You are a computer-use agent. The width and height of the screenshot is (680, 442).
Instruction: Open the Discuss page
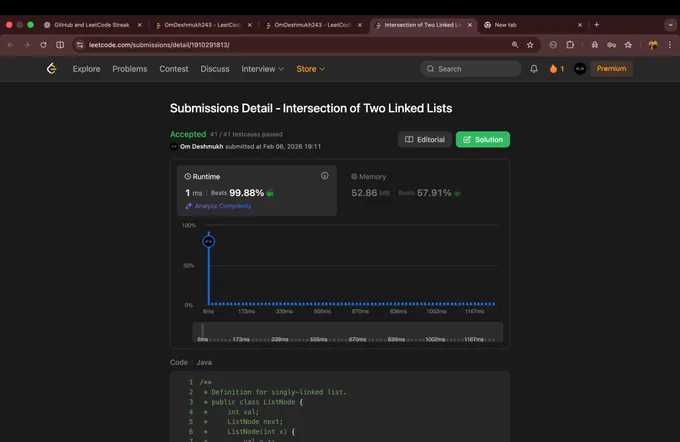215,69
